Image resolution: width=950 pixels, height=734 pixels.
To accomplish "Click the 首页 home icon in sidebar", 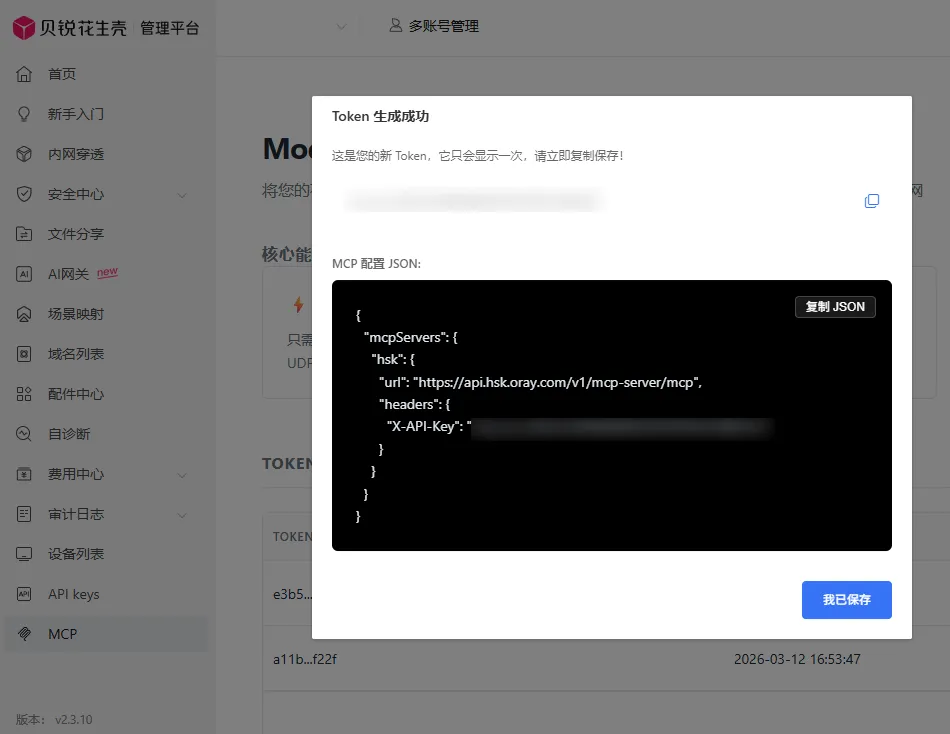I will click(x=25, y=74).
